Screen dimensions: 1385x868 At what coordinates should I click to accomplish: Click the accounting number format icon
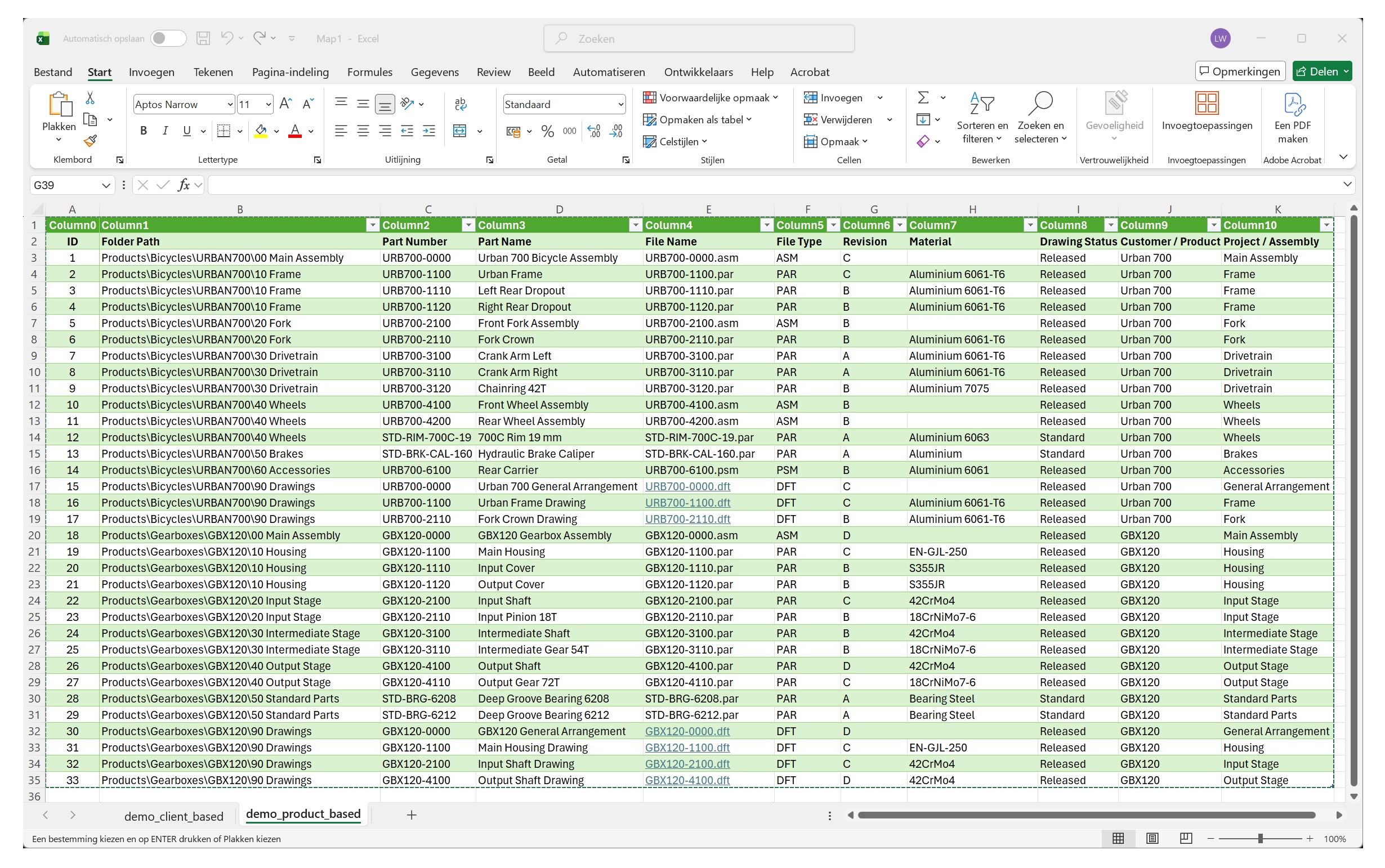[x=513, y=132]
